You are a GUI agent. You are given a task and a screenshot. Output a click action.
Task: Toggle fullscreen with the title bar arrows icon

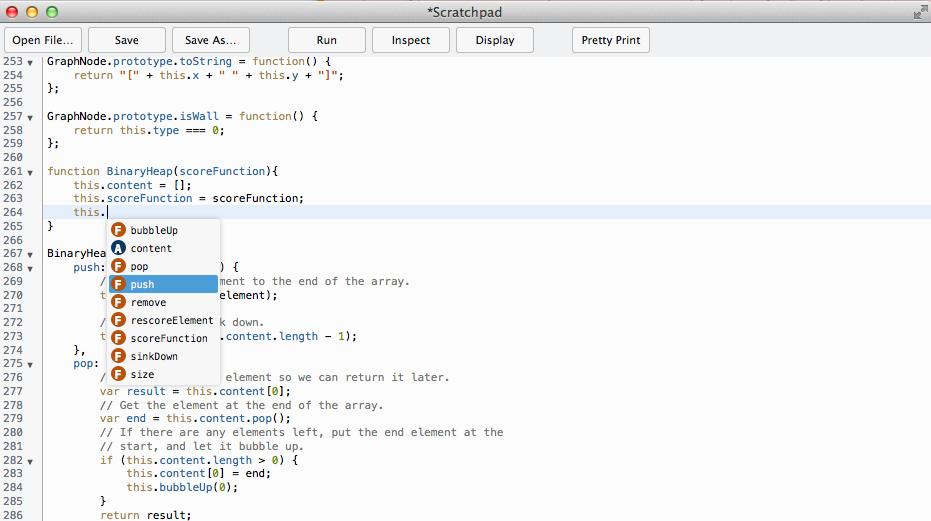920,12
